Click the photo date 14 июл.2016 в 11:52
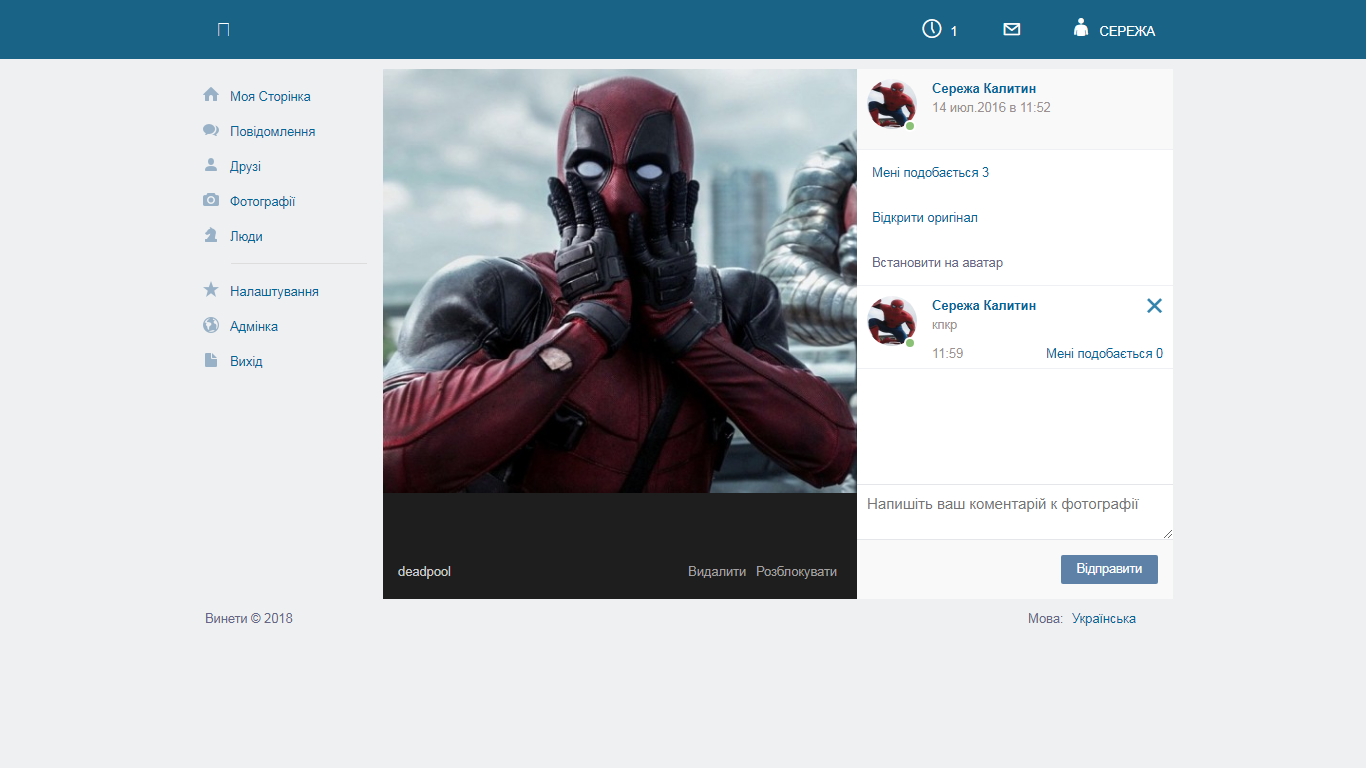Image resolution: width=1366 pixels, height=768 pixels. coord(991,108)
